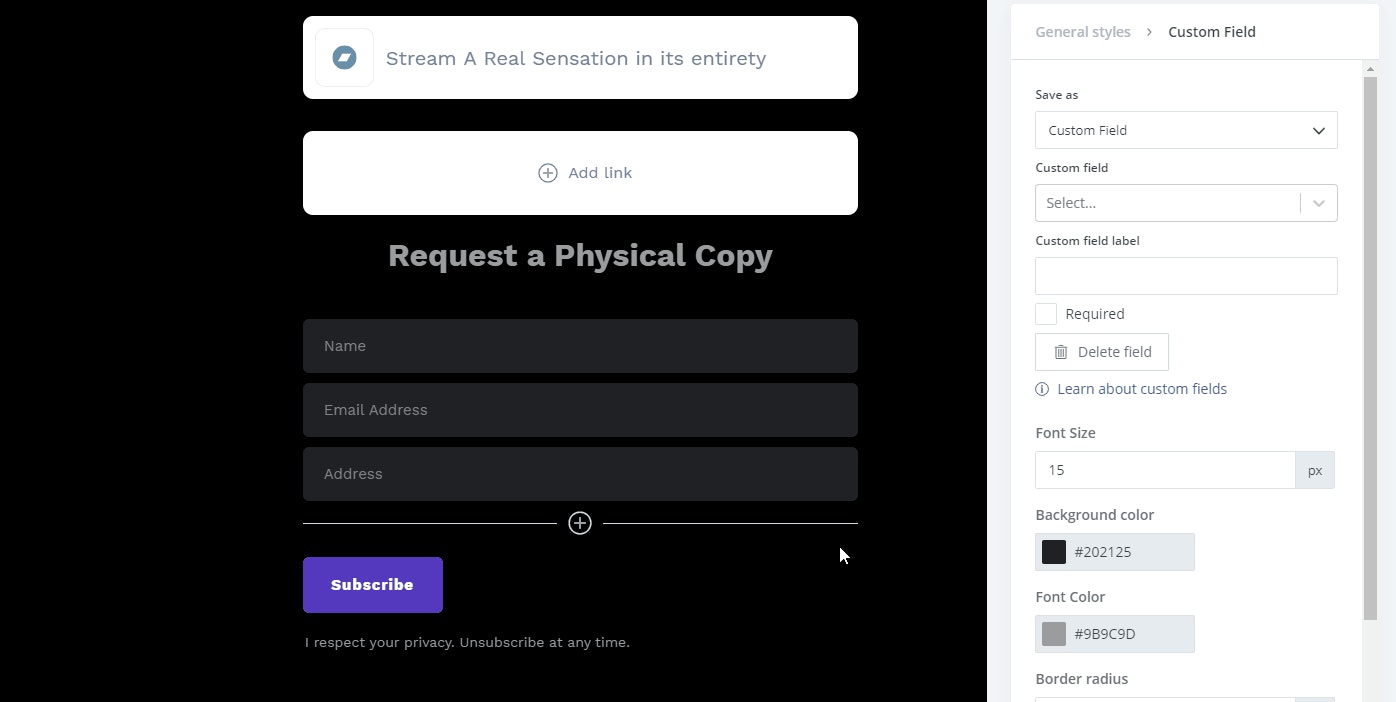Screen dimensions: 1396x702
Task: Click the Name input field
Action: tap(580, 346)
